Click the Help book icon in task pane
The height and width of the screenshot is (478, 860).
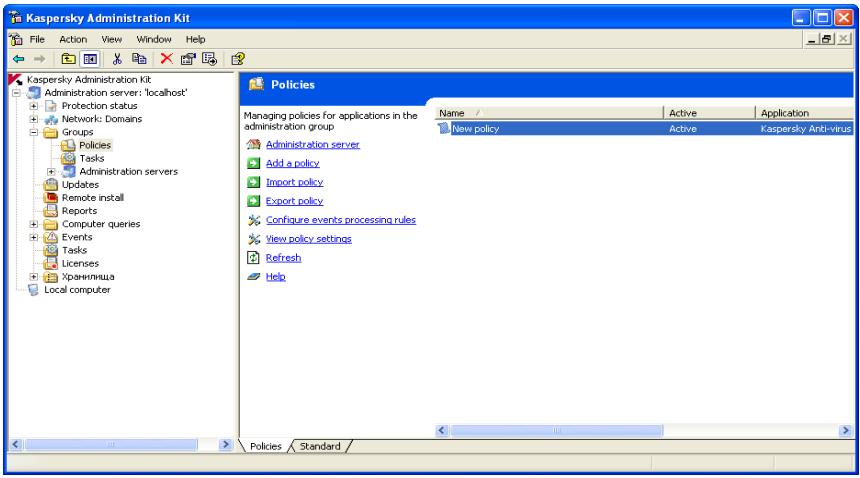pyautogui.click(x=253, y=277)
